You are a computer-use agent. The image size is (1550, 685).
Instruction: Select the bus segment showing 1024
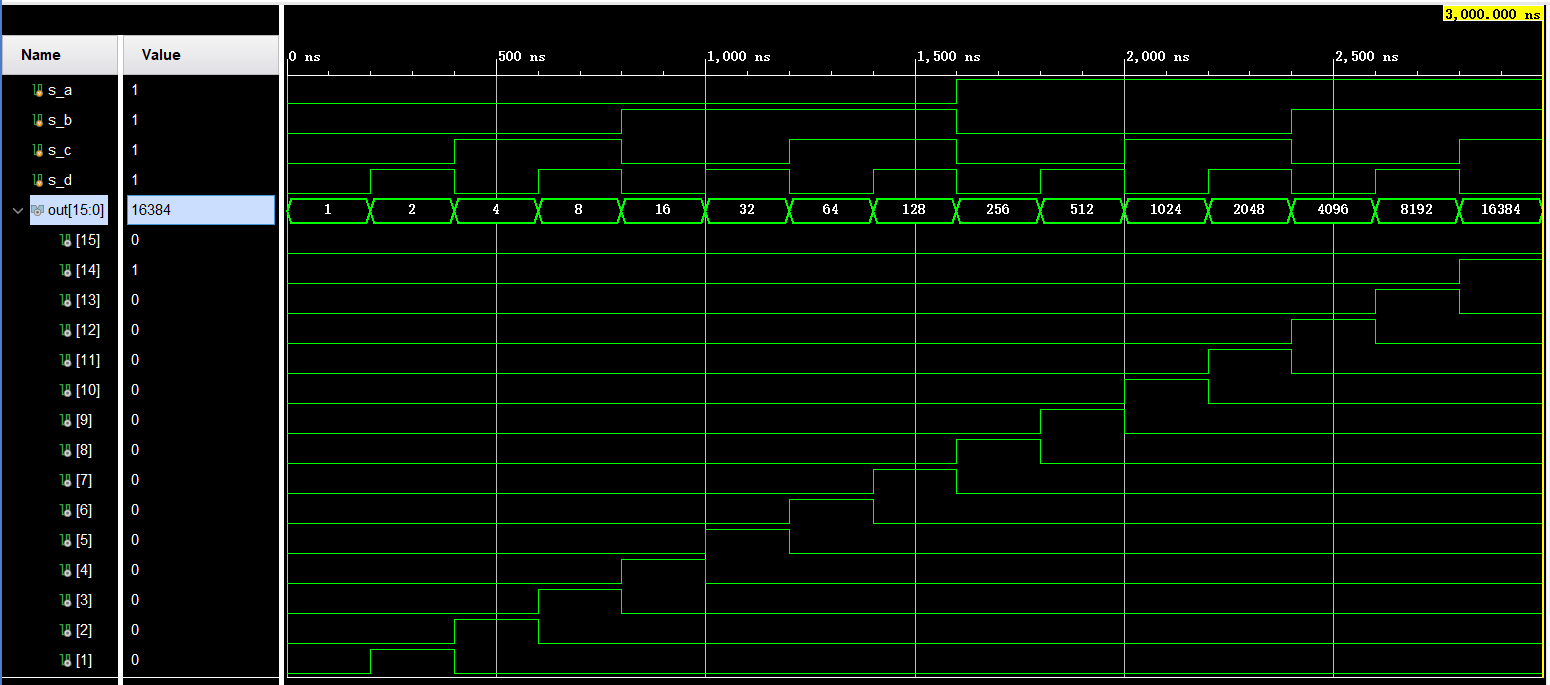[1165, 210]
